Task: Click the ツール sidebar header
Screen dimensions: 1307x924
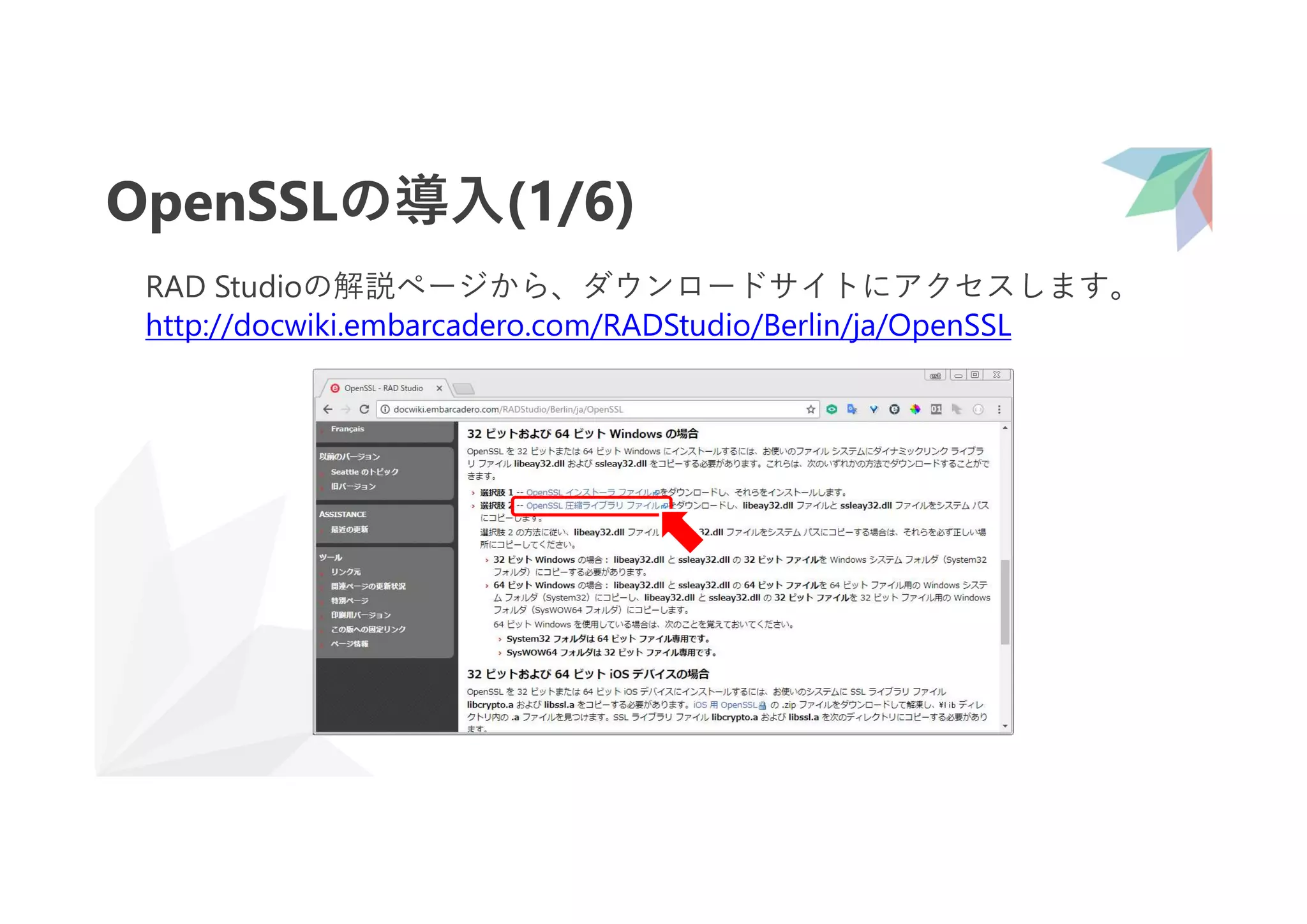Action: point(331,558)
